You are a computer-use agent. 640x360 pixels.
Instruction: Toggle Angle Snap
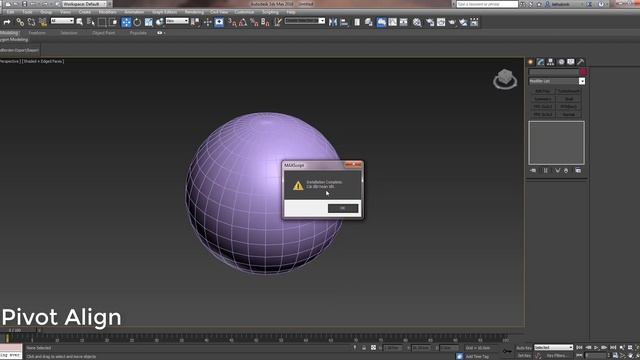(x=243, y=22)
